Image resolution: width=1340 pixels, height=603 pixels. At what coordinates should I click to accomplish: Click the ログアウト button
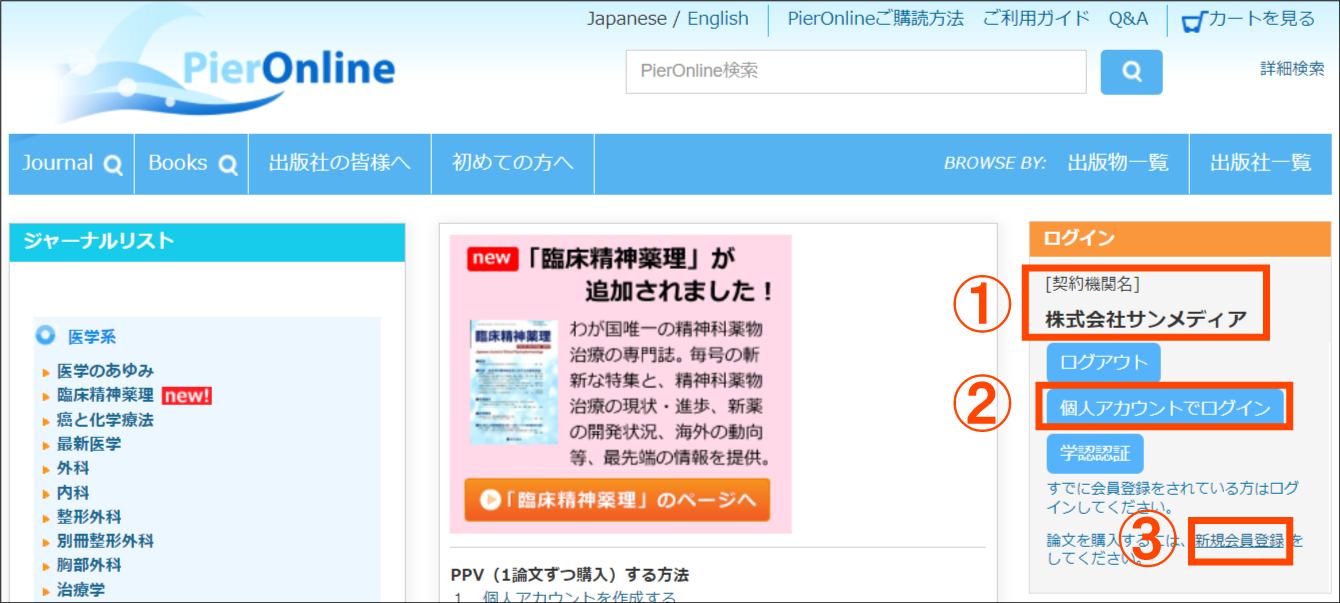tap(1104, 362)
